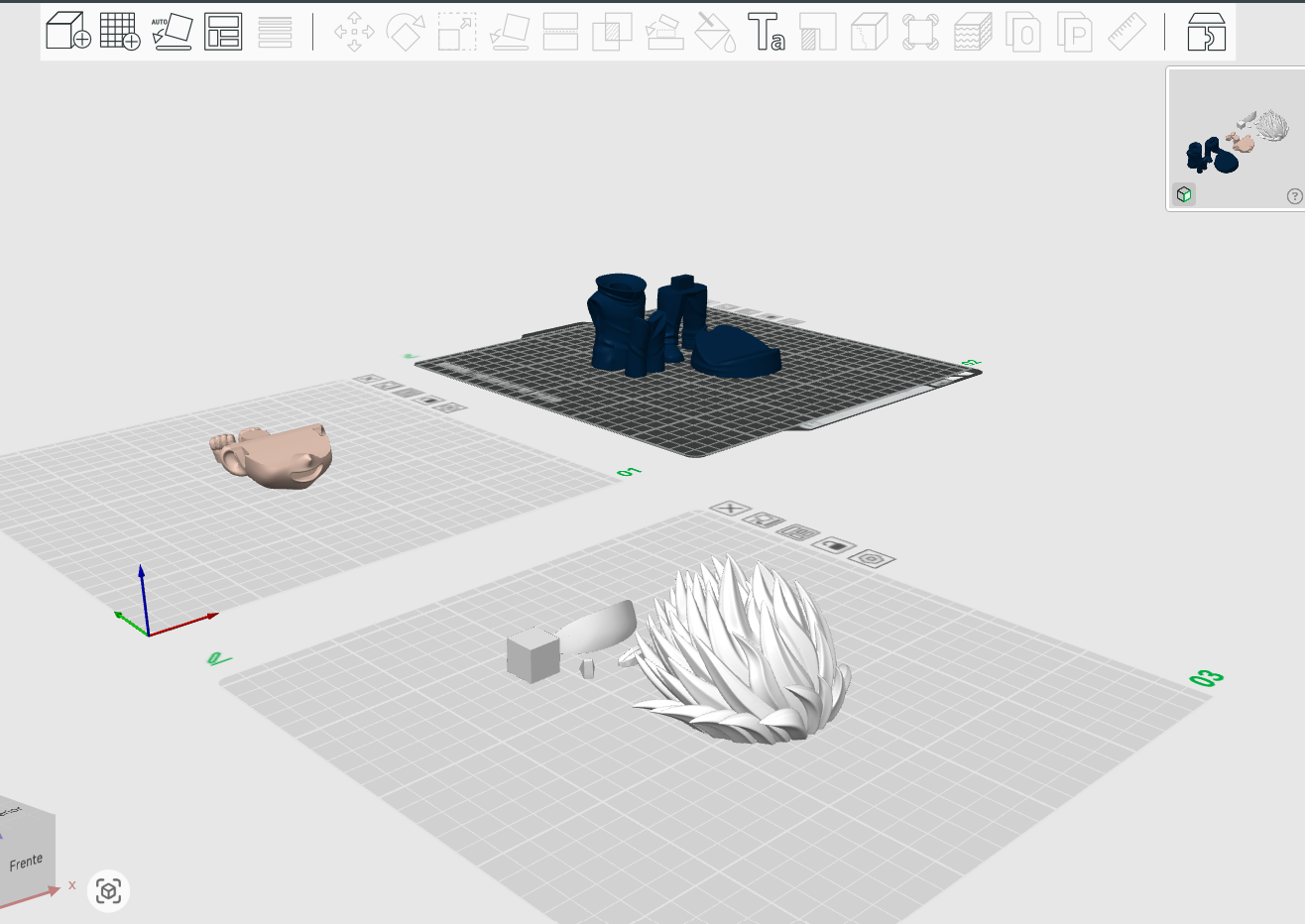Select the Support painting tool
The height and width of the screenshot is (924, 1305).
point(663,32)
